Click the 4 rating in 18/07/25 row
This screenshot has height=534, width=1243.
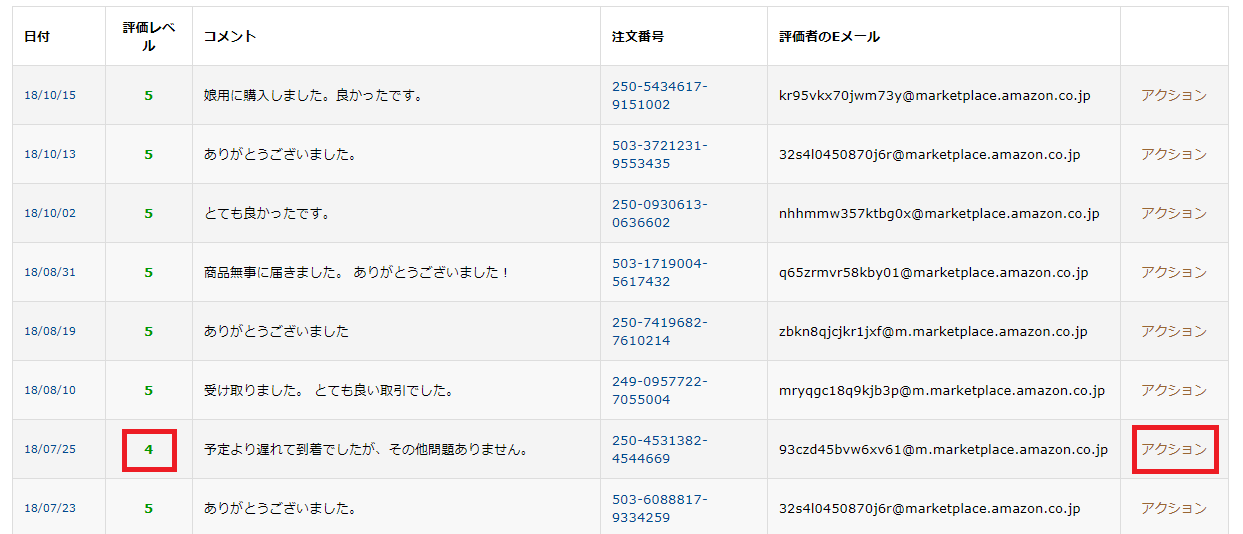(149, 449)
